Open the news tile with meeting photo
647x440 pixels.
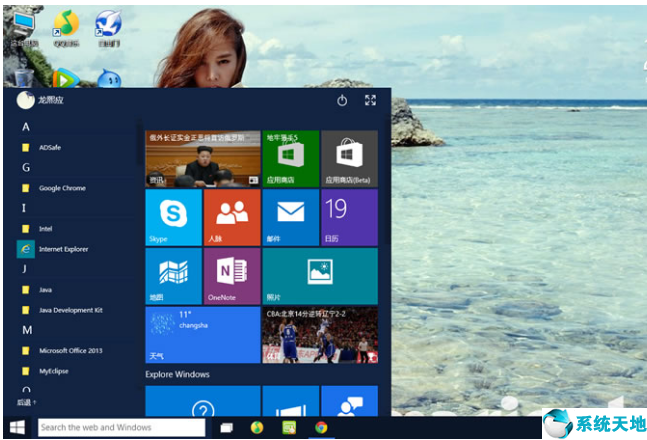point(203,159)
